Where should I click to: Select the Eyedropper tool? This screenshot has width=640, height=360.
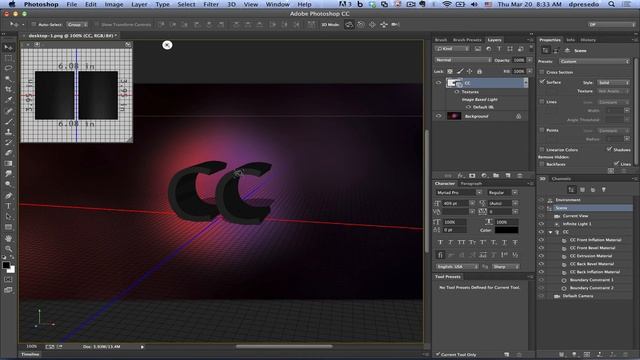tap(8, 100)
